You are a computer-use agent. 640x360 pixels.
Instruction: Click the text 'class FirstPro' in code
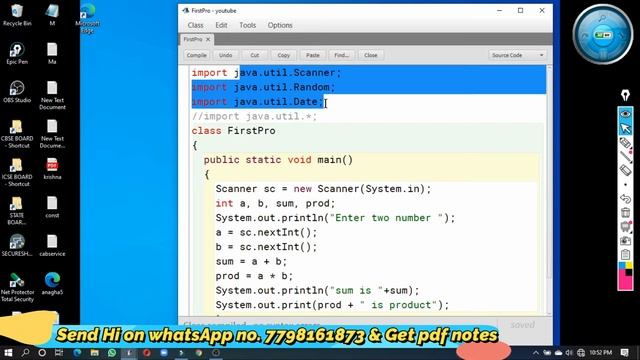(233, 131)
